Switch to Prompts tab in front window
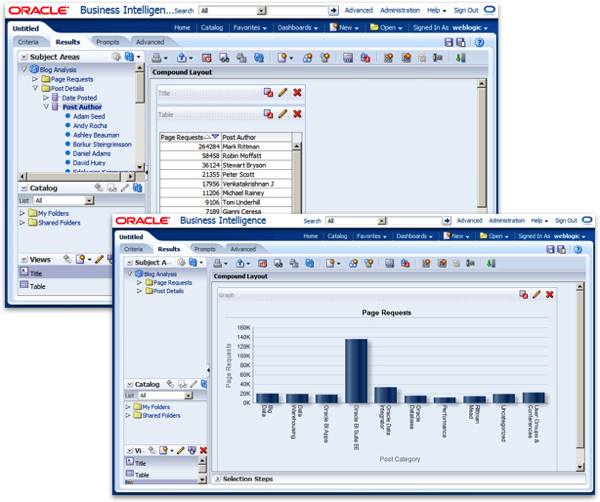 [x=205, y=249]
